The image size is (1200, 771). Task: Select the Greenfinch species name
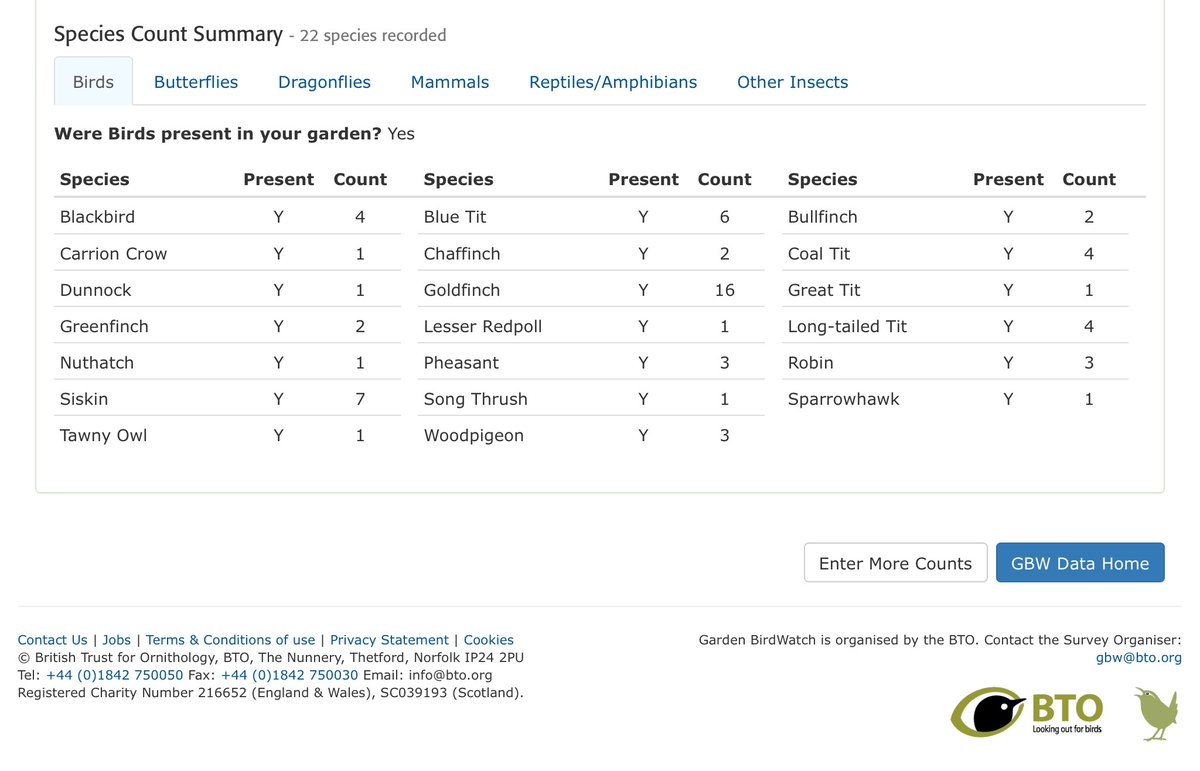click(x=104, y=326)
